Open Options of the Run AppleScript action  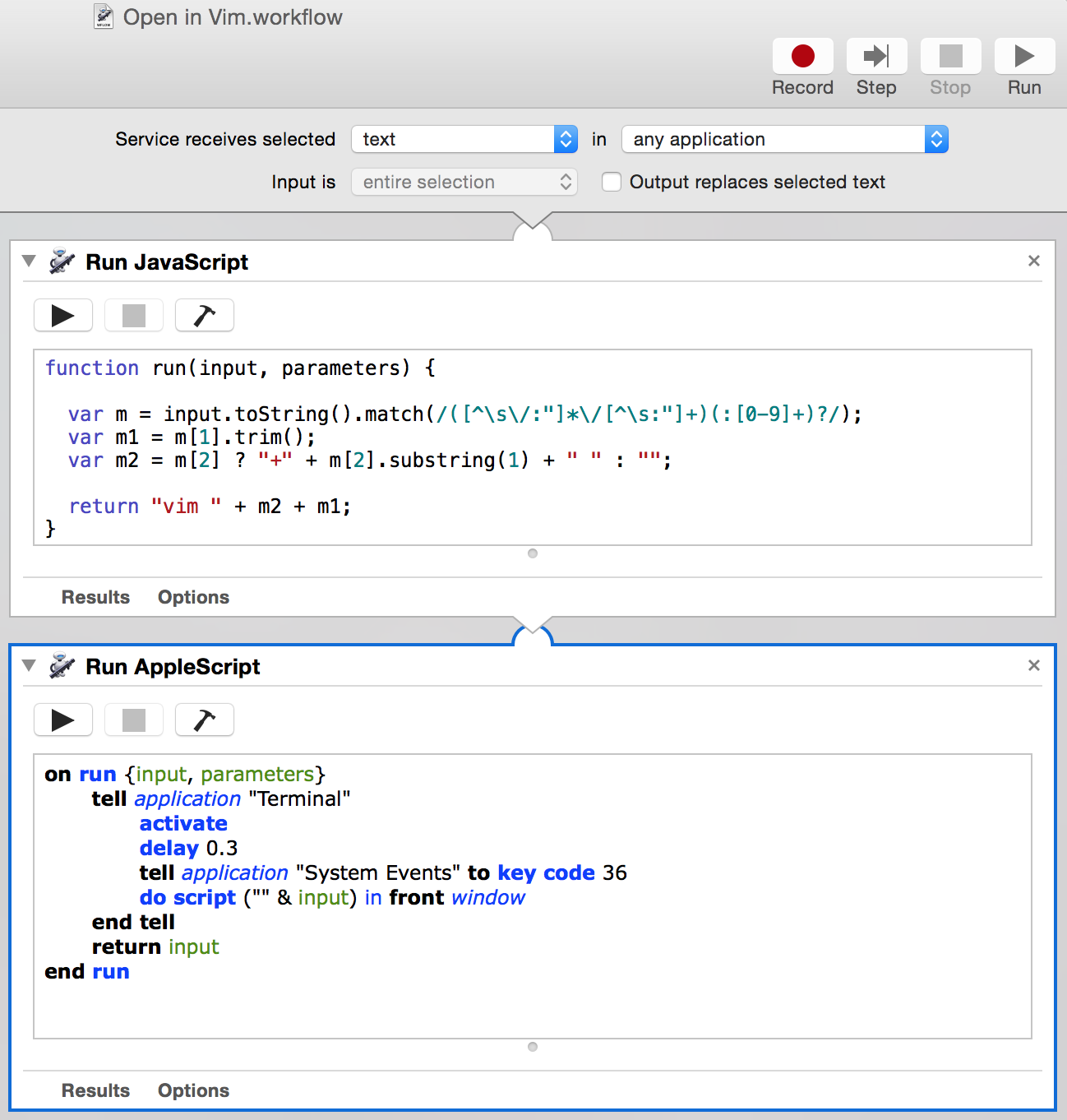point(193,1090)
